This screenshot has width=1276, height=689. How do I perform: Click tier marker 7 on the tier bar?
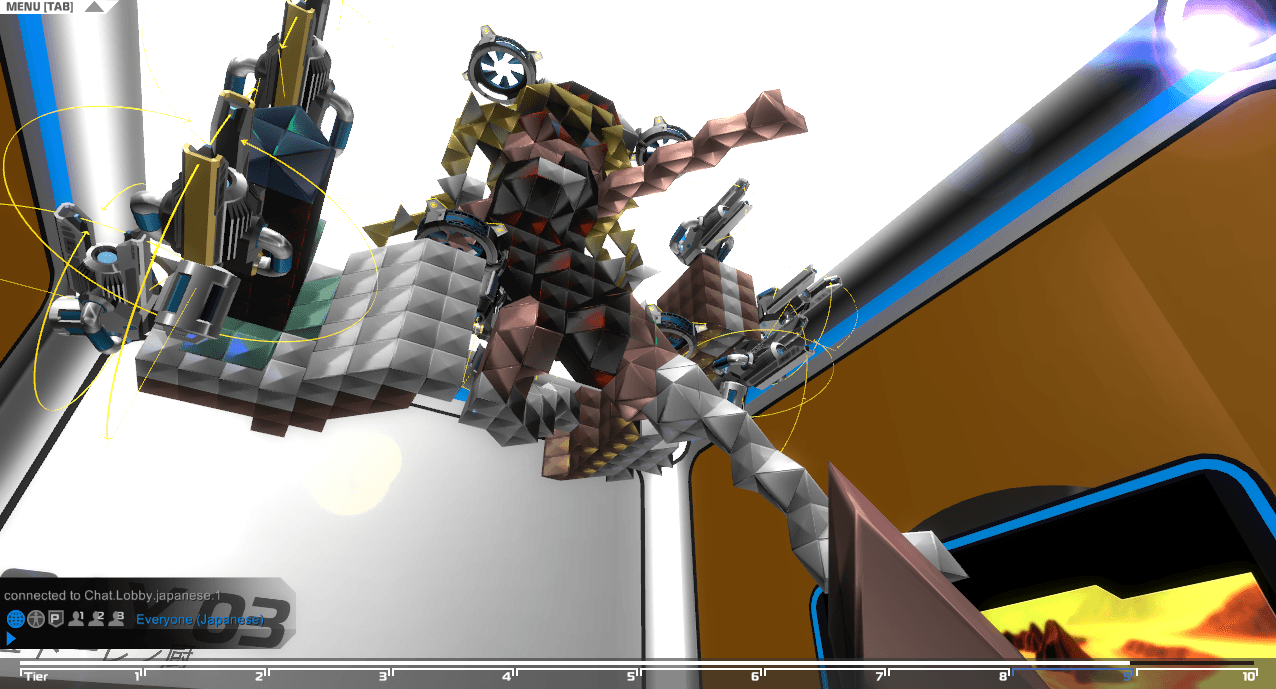[880, 677]
